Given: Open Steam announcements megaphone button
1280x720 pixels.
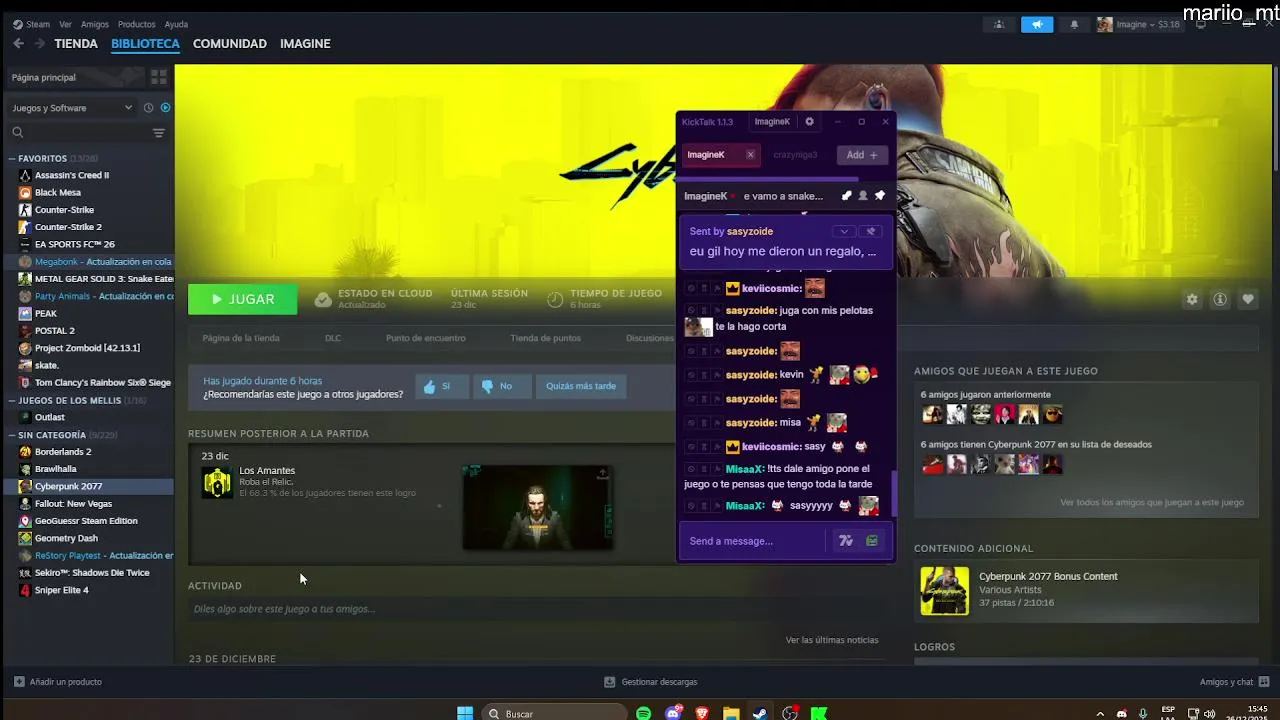Looking at the screenshot, I should pyautogui.click(x=1037, y=24).
